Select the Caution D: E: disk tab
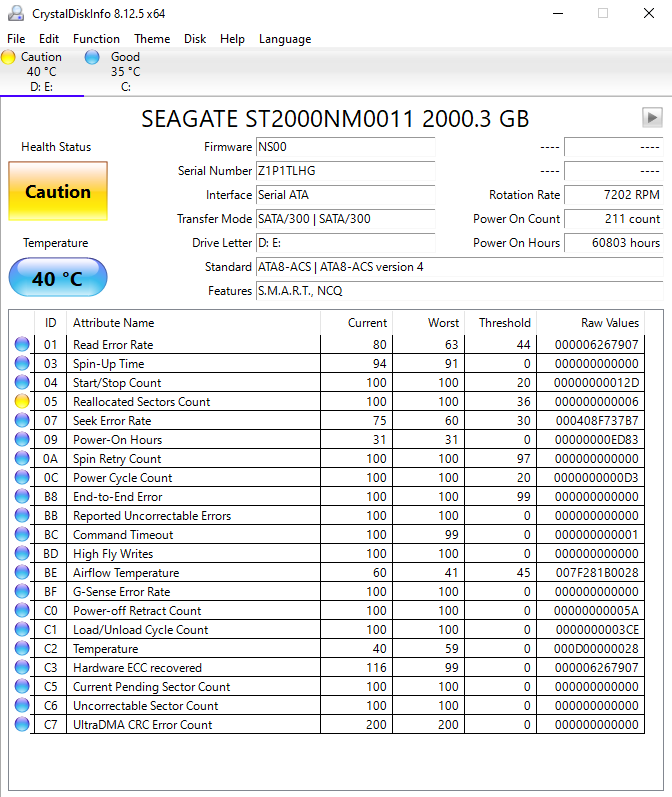The image size is (672, 797). (x=42, y=72)
